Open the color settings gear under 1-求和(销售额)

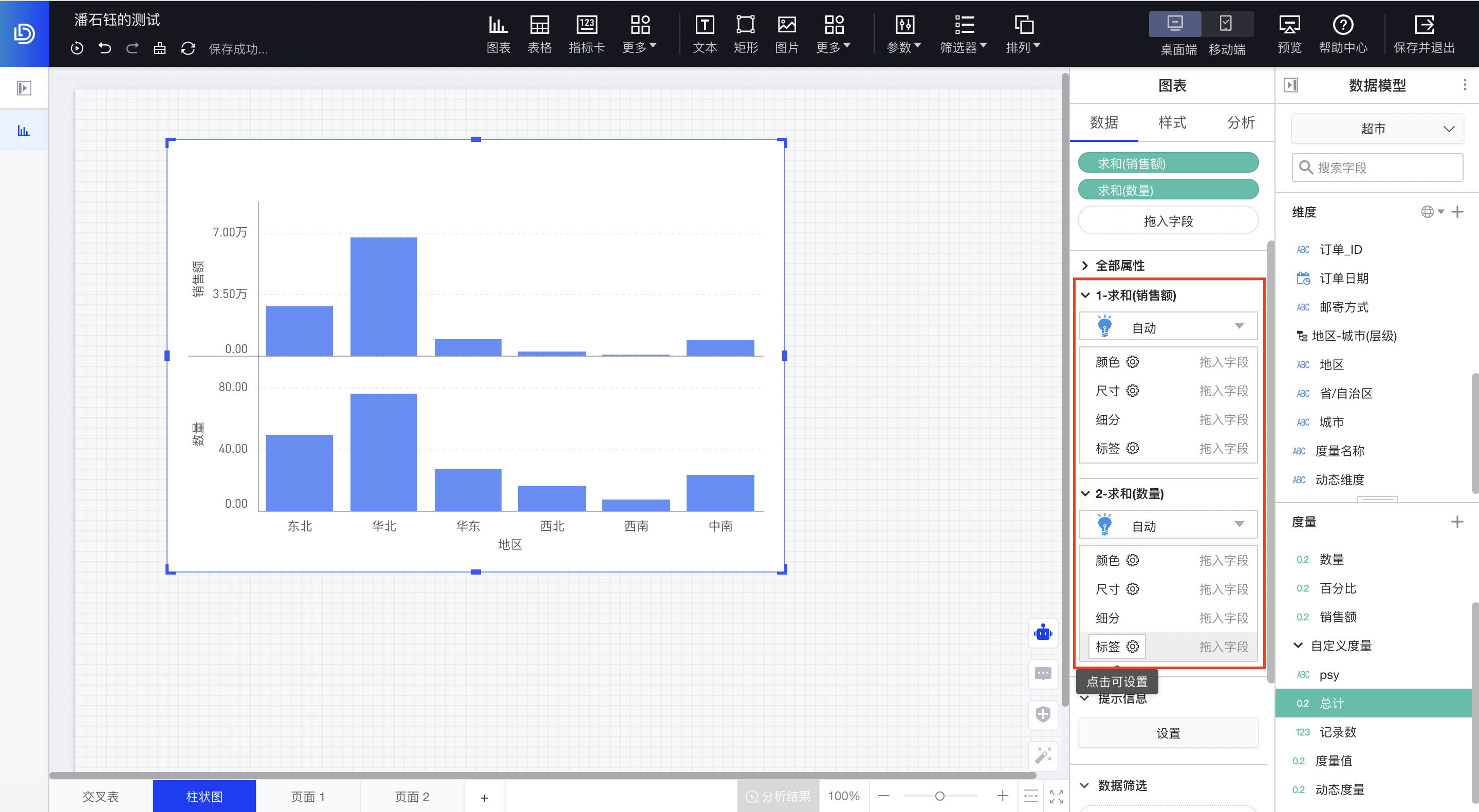click(1132, 362)
